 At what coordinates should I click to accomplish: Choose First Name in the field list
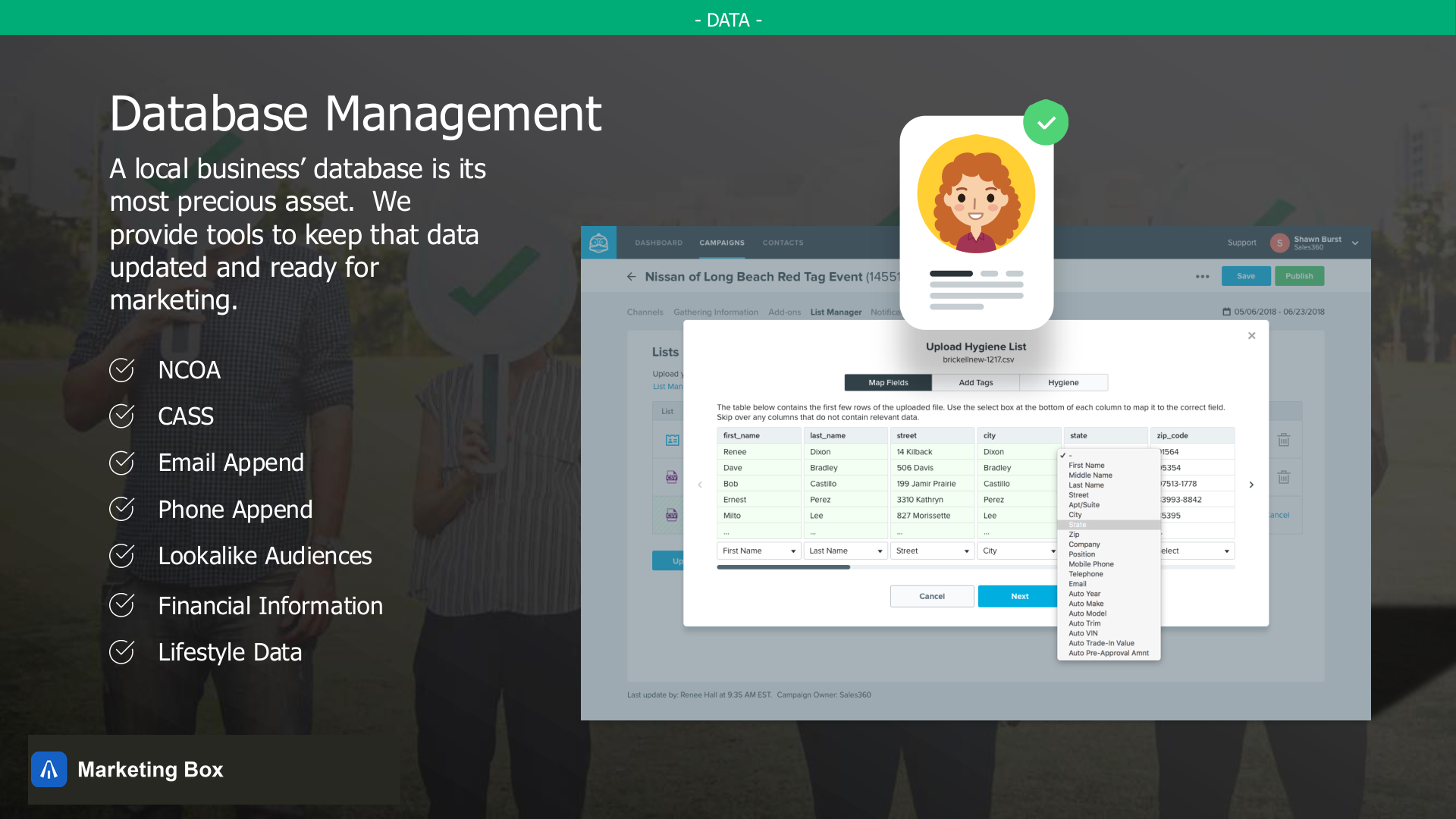pos(1086,466)
